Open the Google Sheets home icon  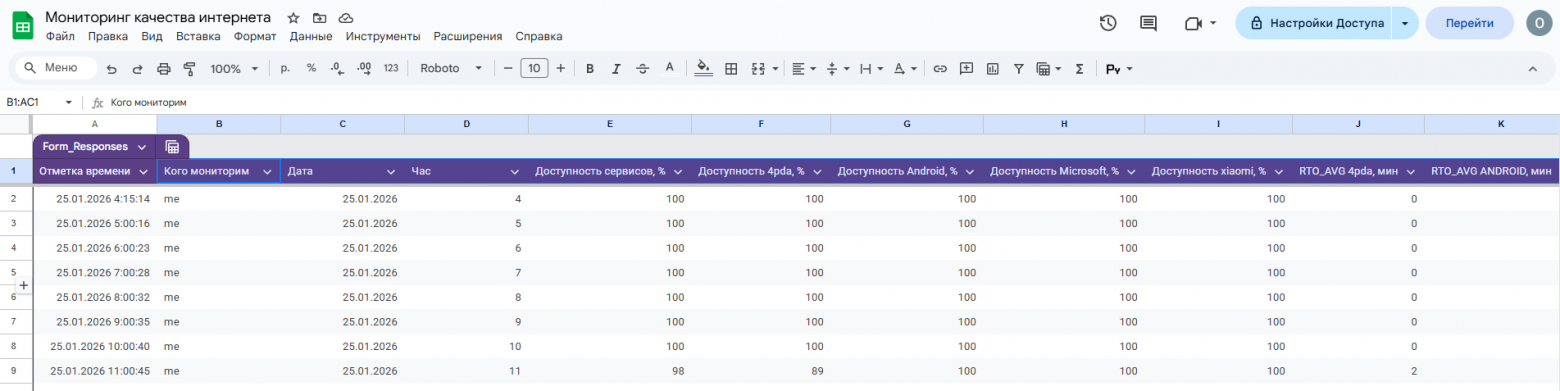coord(23,25)
